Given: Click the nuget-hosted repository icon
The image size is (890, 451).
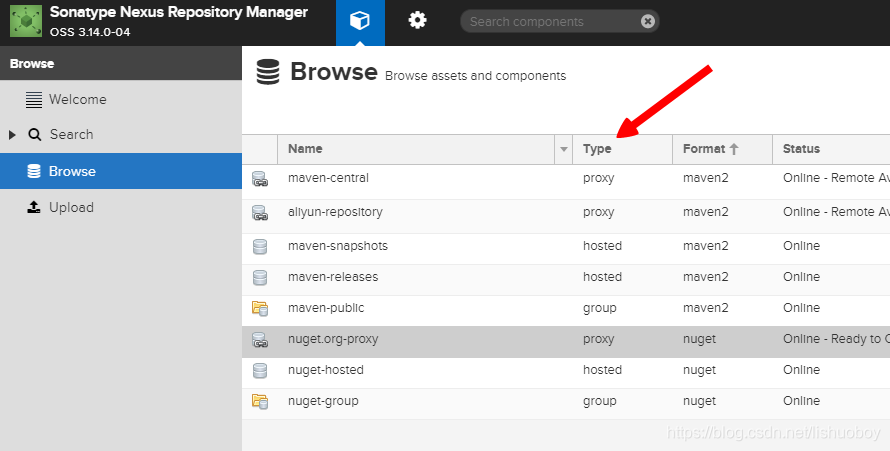Looking at the screenshot, I should pyautogui.click(x=260, y=370).
